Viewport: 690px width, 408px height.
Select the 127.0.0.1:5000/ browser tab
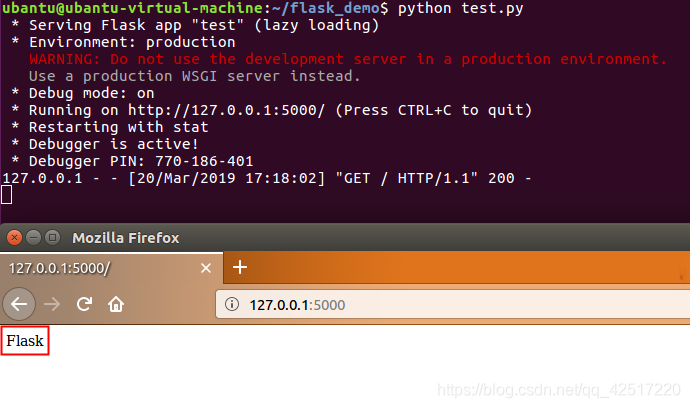(x=112, y=268)
